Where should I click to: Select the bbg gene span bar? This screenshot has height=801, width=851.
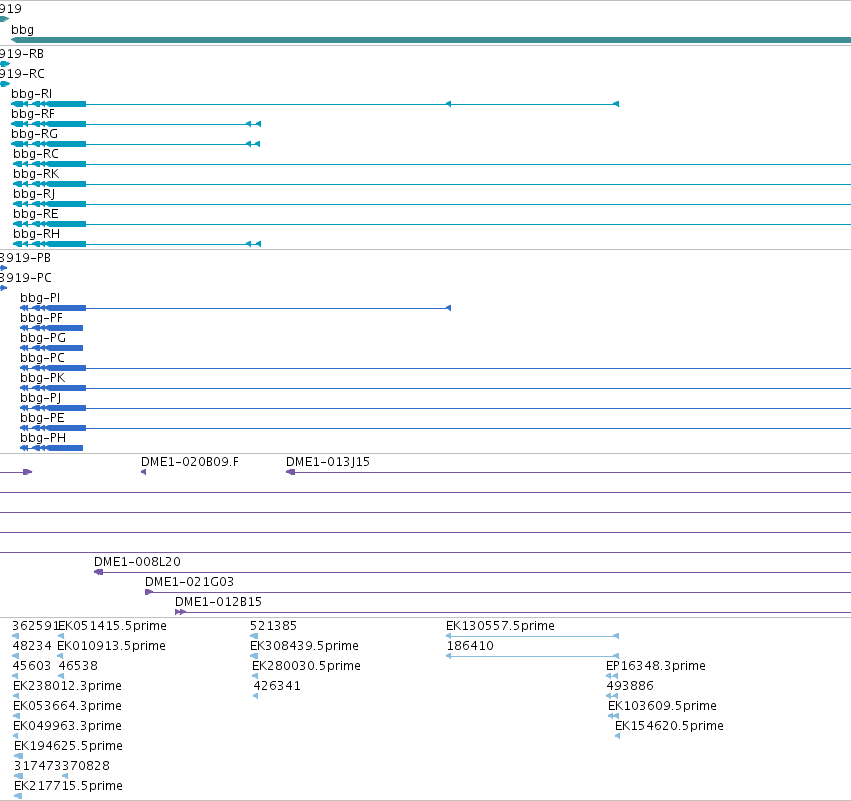click(431, 40)
